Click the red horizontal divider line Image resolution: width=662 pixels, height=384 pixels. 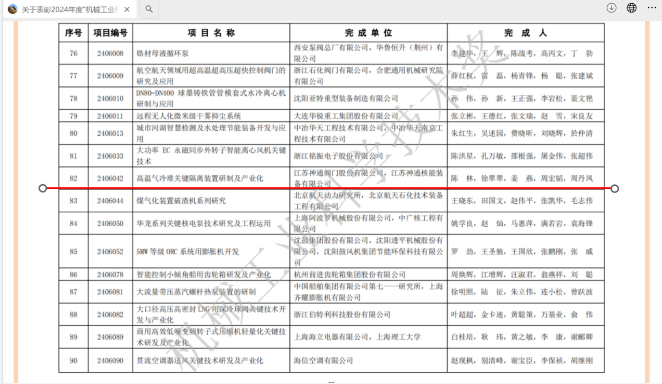tap(328, 188)
